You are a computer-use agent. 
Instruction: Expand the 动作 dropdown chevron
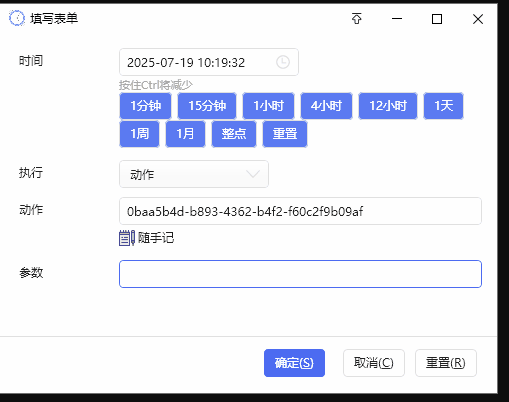(253, 174)
